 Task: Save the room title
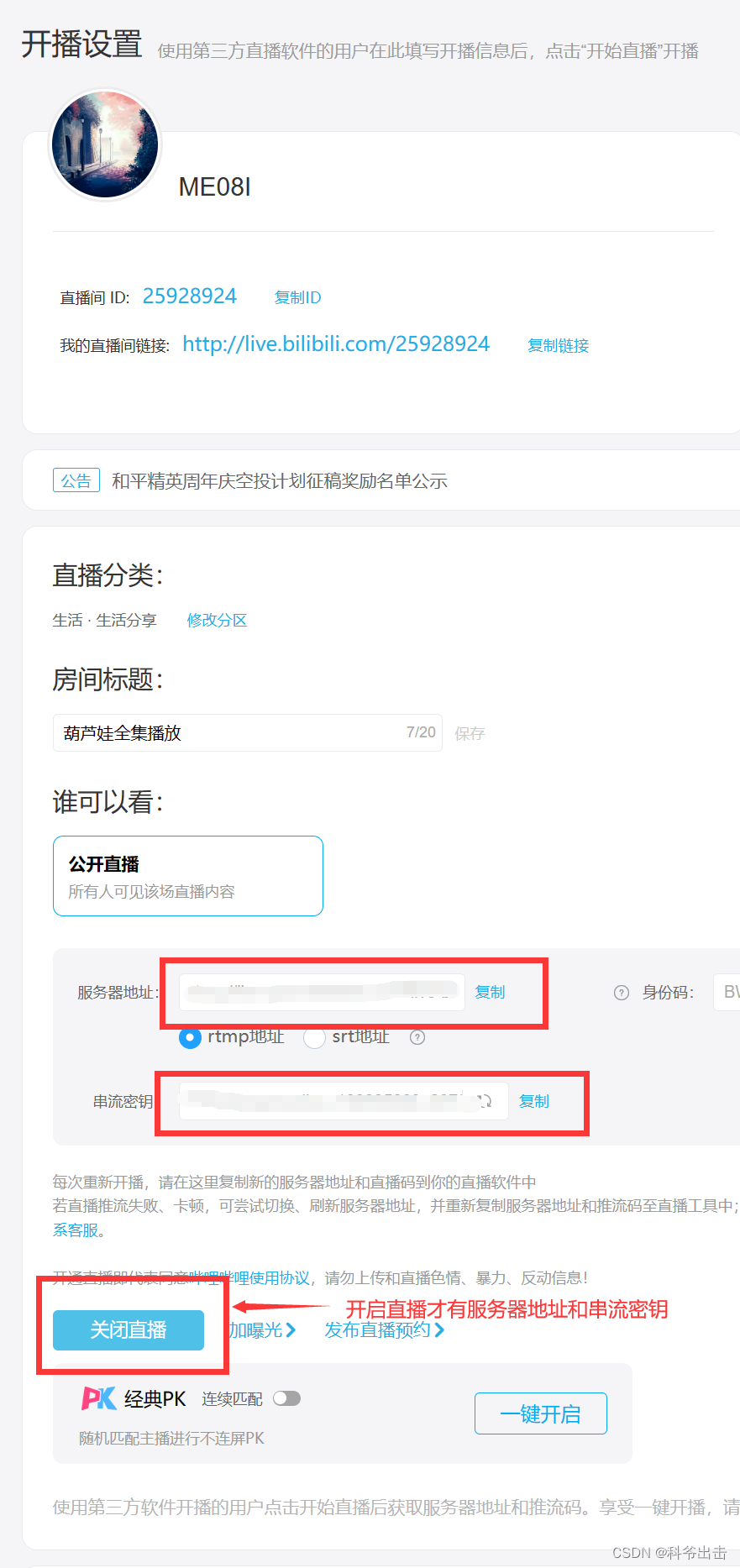470,733
